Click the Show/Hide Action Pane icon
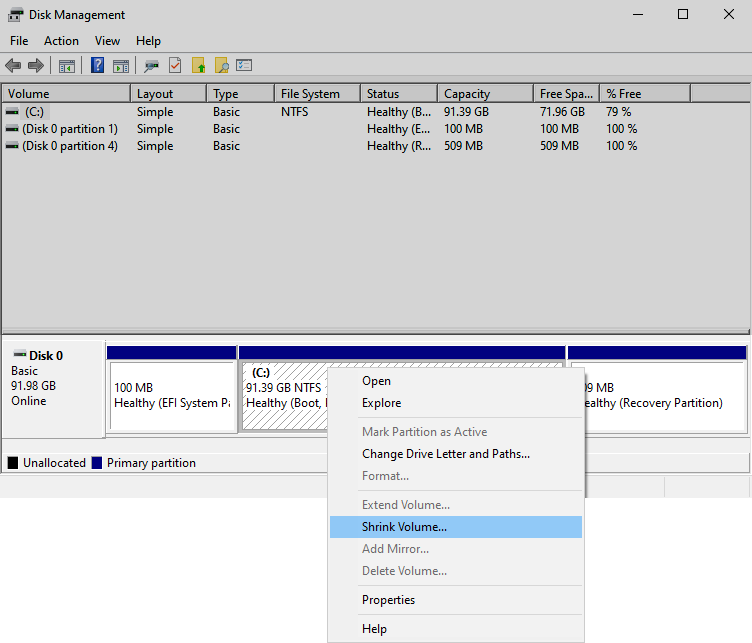This screenshot has width=752, height=643. point(121,66)
